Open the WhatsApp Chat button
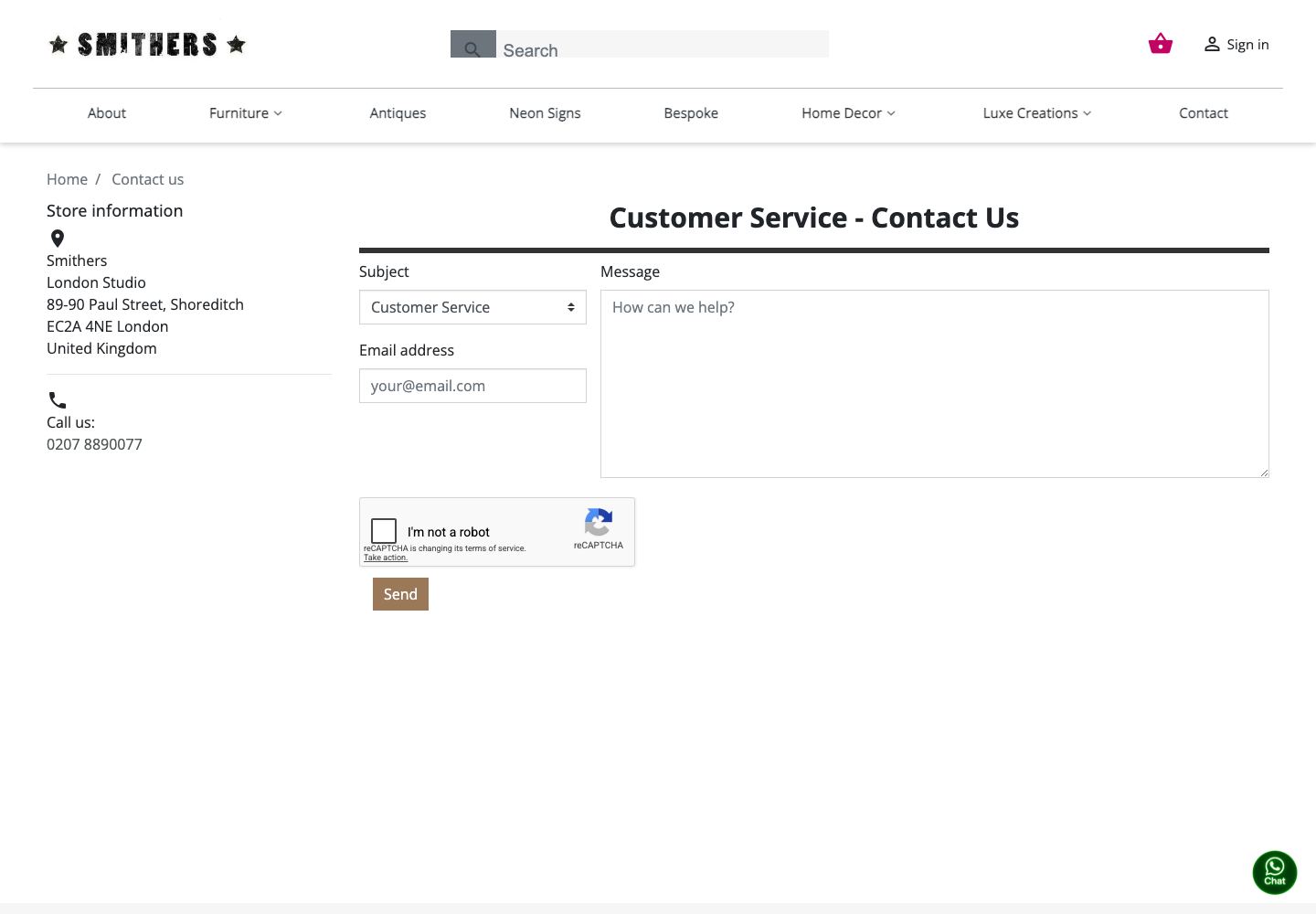 [1275, 872]
